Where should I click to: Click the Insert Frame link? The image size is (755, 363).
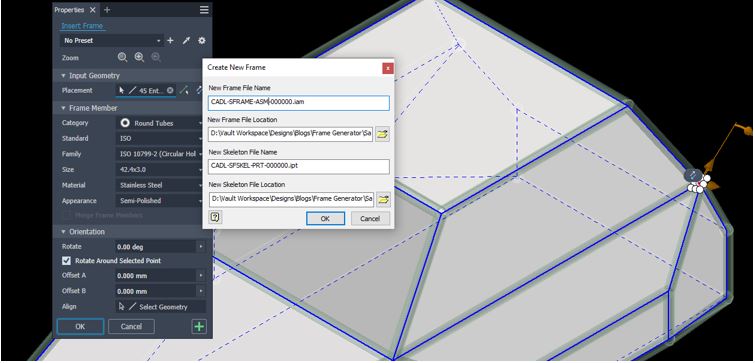[x=82, y=26]
